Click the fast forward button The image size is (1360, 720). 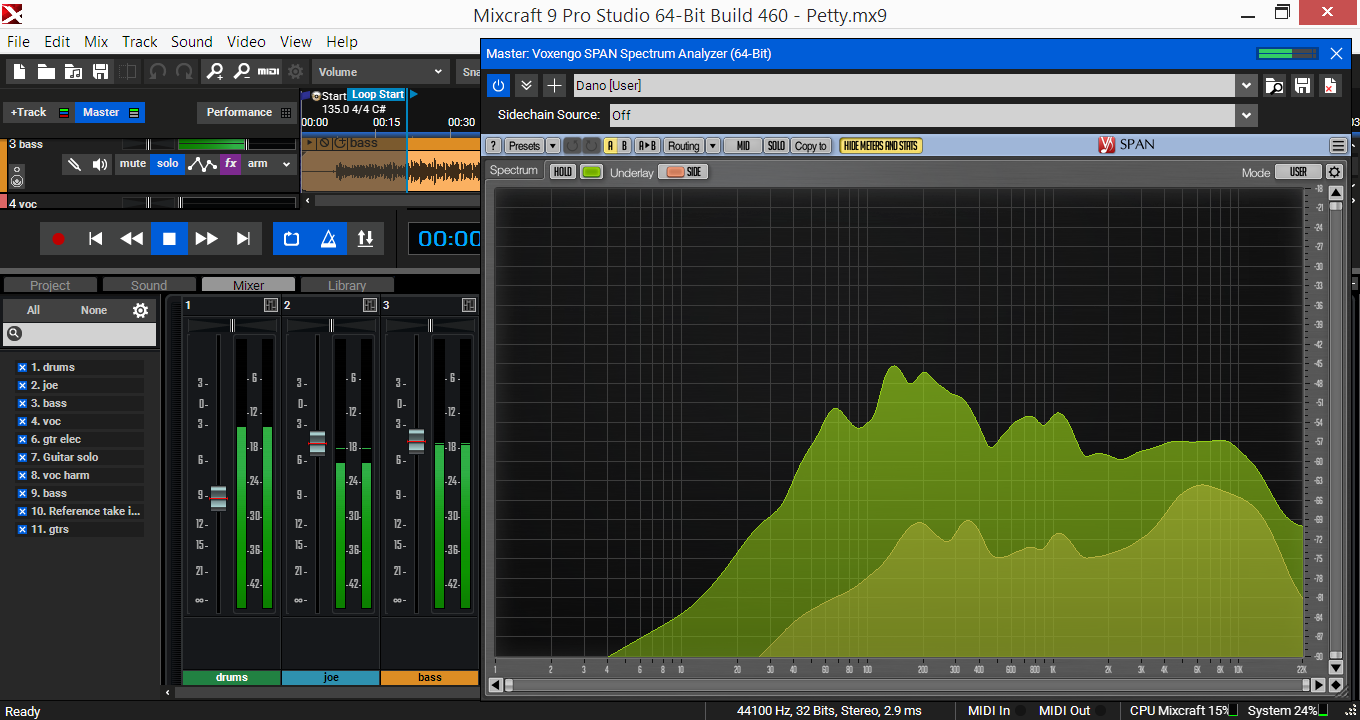tap(206, 239)
